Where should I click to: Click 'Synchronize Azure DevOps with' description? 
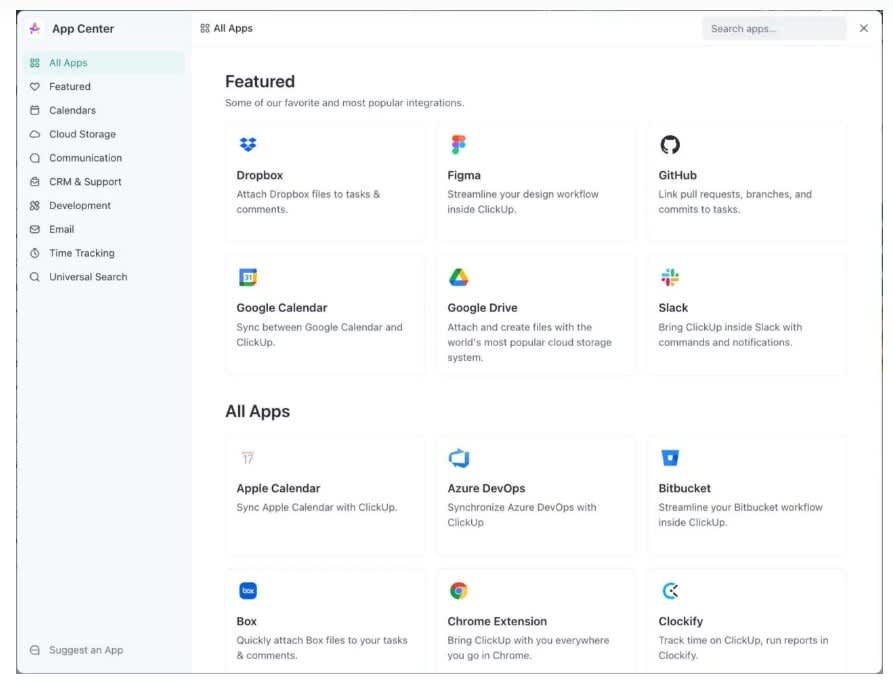(x=522, y=515)
